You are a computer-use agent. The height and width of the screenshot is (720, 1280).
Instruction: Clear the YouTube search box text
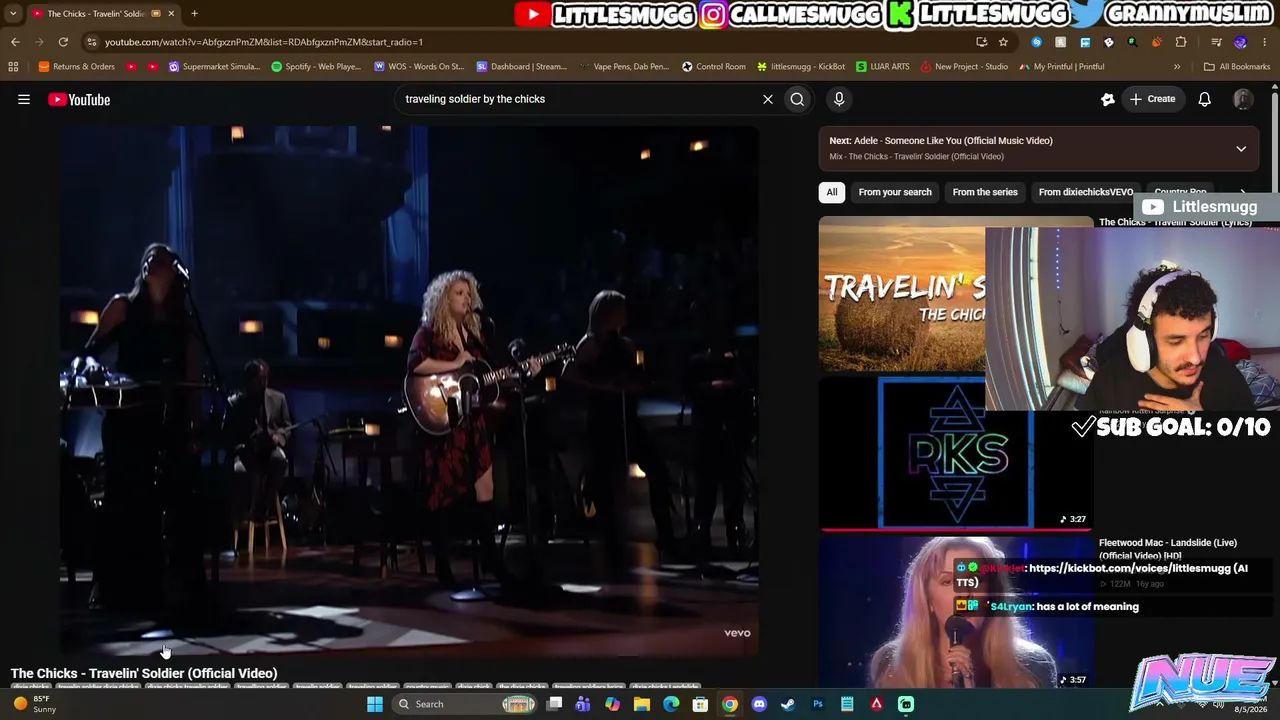[x=768, y=99]
